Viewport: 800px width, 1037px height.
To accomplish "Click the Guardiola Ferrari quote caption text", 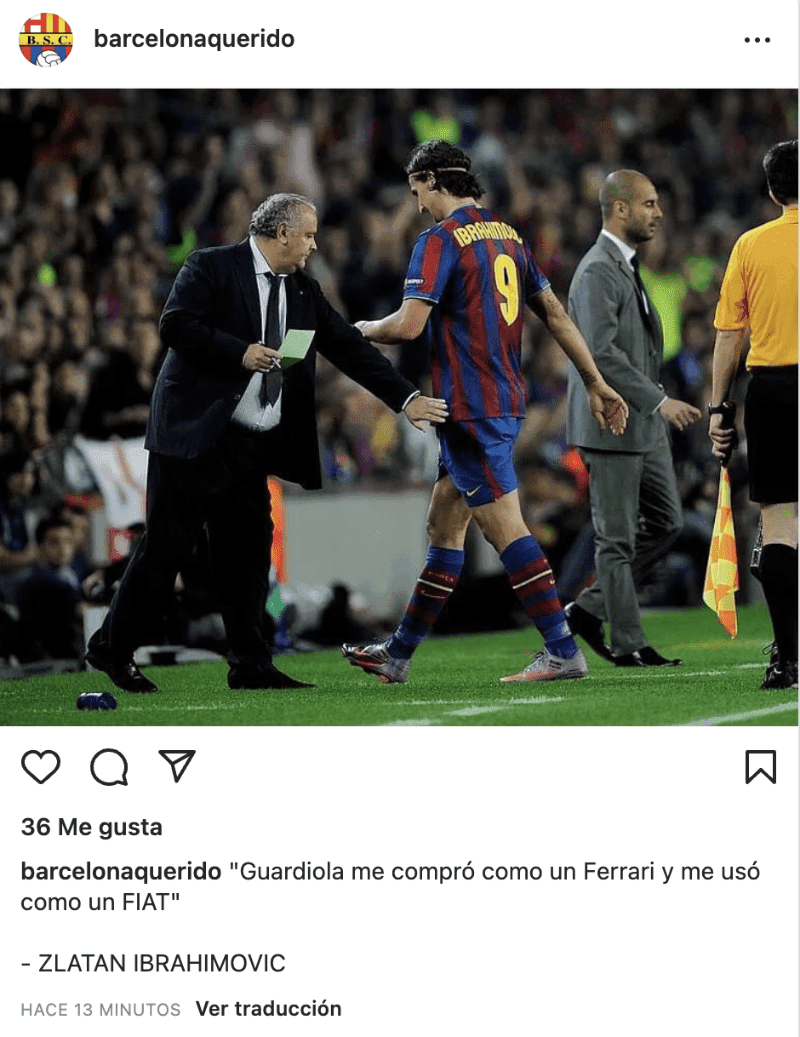I will tap(390, 887).
